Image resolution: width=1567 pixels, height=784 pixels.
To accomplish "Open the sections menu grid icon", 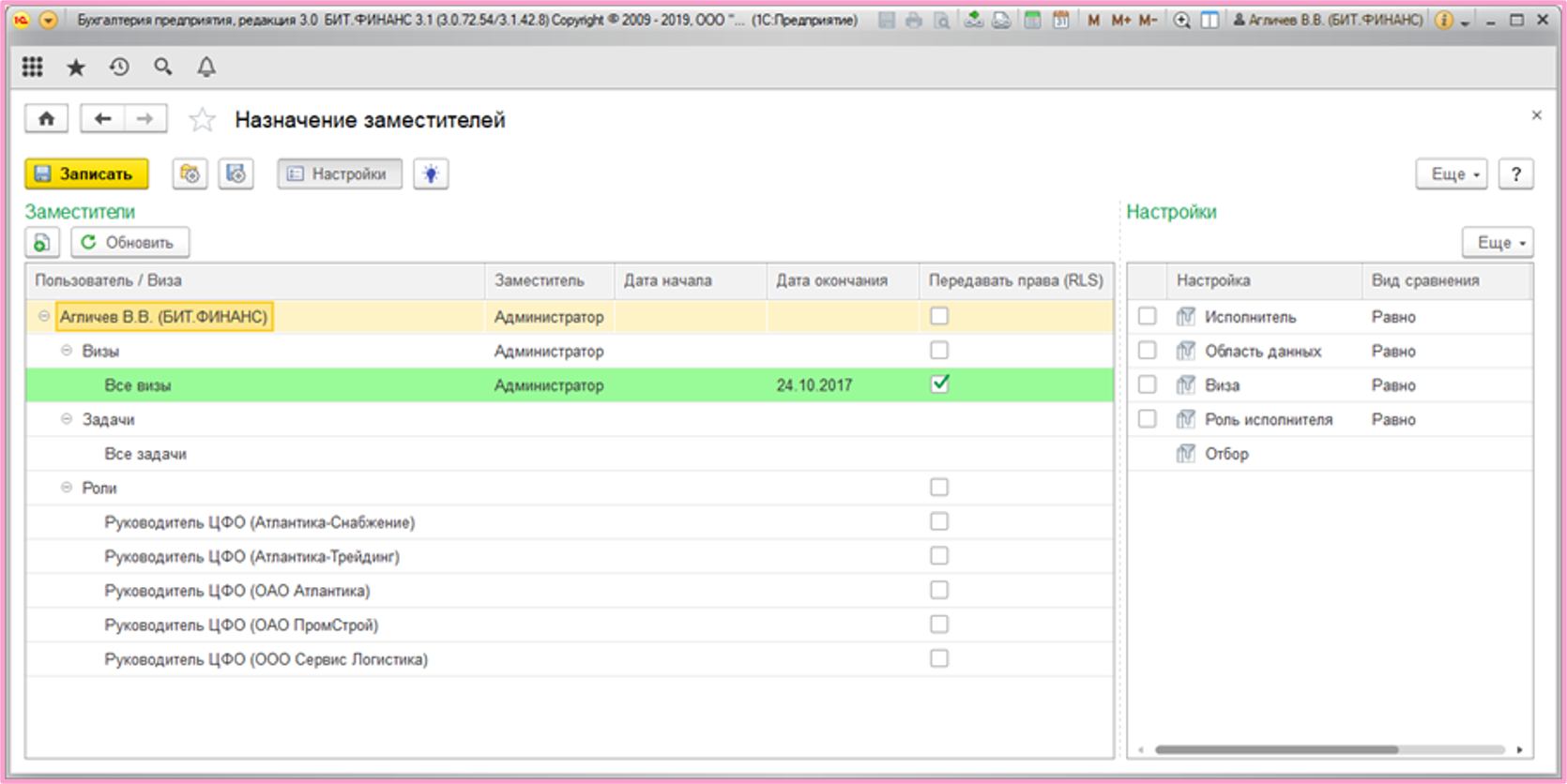I will coord(33,67).
